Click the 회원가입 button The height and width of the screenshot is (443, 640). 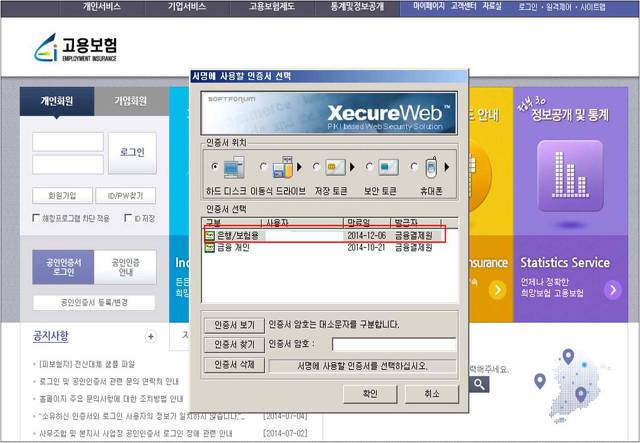(62, 196)
